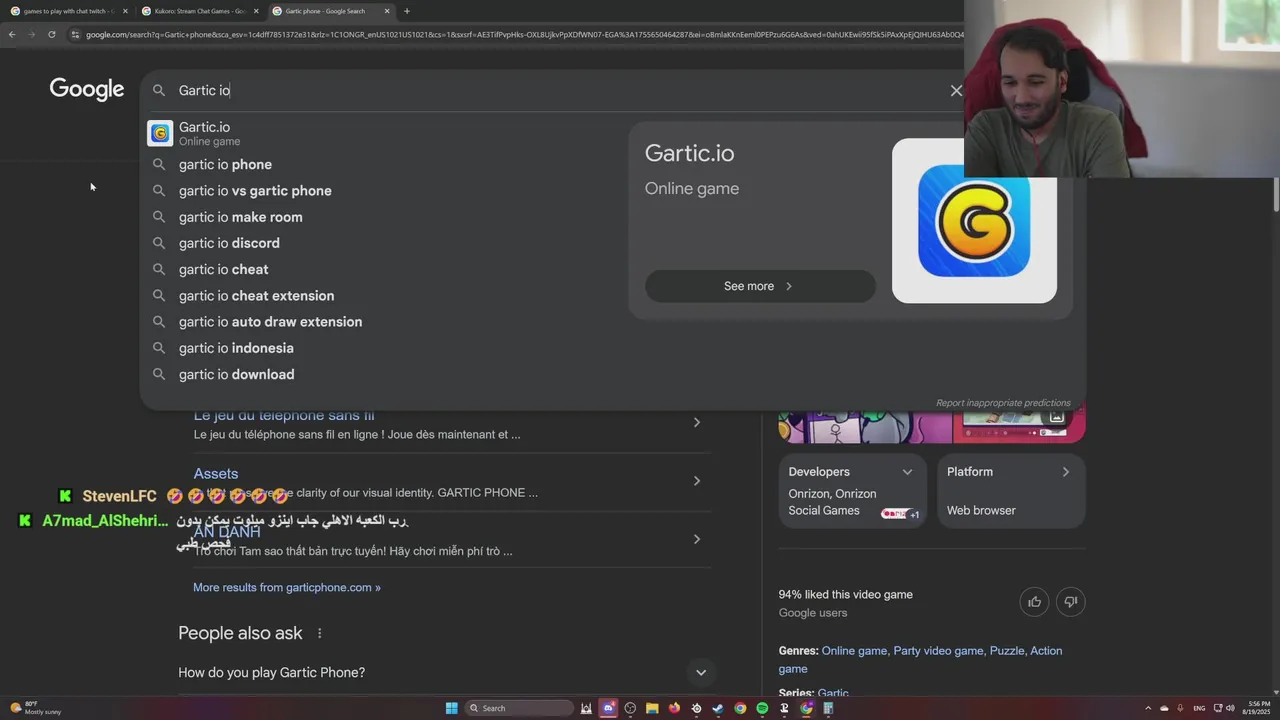
Task: Clear the search box with the X
Action: pyautogui.click(x=956, y=90)
